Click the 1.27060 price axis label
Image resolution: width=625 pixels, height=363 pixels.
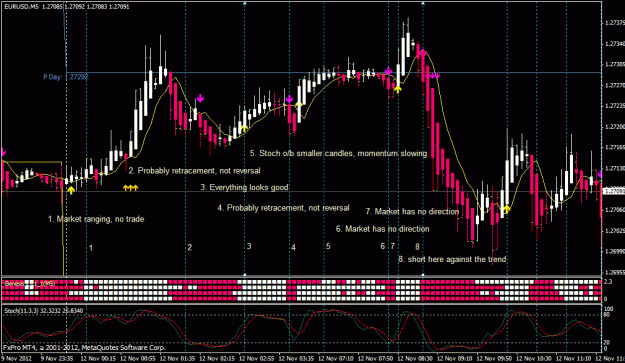tap(614, 210)
